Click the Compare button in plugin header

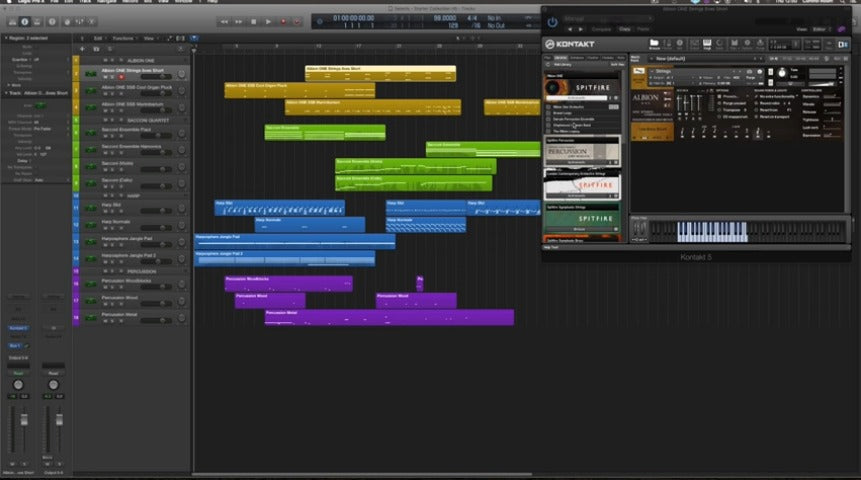tap(599, 29)
